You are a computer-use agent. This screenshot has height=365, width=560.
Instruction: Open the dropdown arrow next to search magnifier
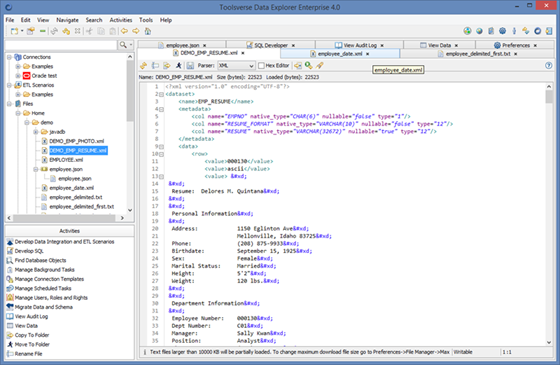coord(131,45)
